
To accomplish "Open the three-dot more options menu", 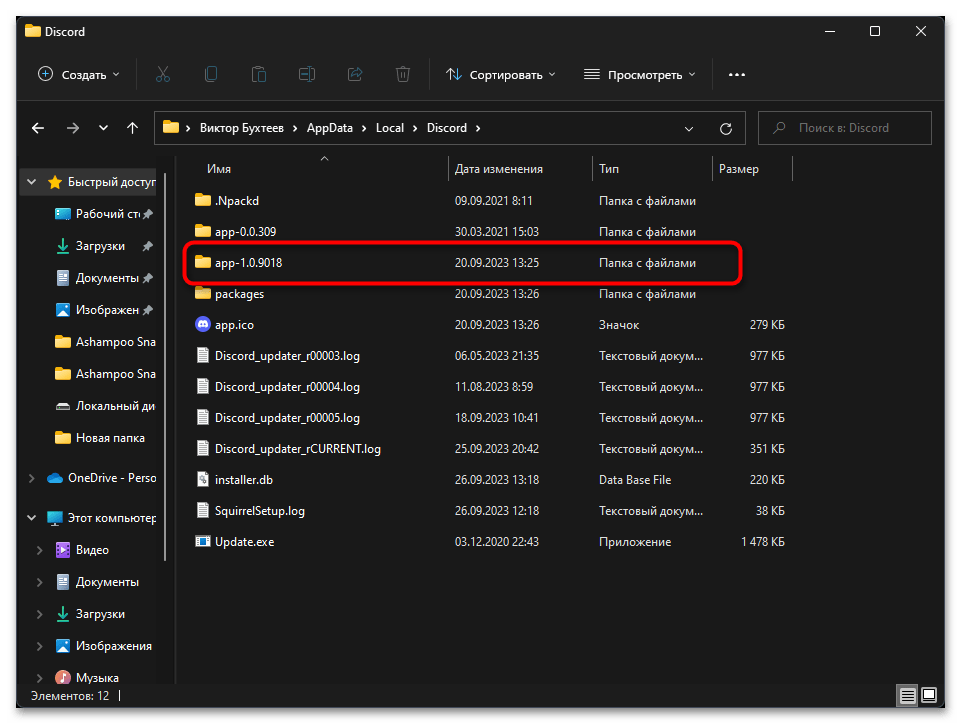I will [737, 74].
